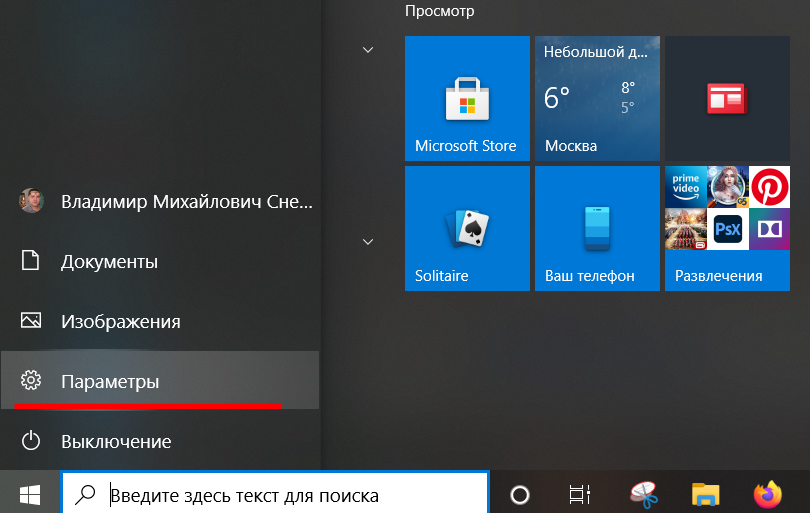Collapse the upper tile group chevron
Screen dimensions: 810x513
tap(368, 50)
